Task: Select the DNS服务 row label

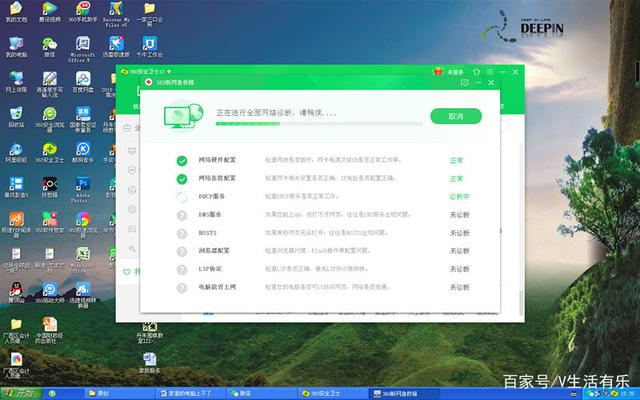Action: point(210,215)
